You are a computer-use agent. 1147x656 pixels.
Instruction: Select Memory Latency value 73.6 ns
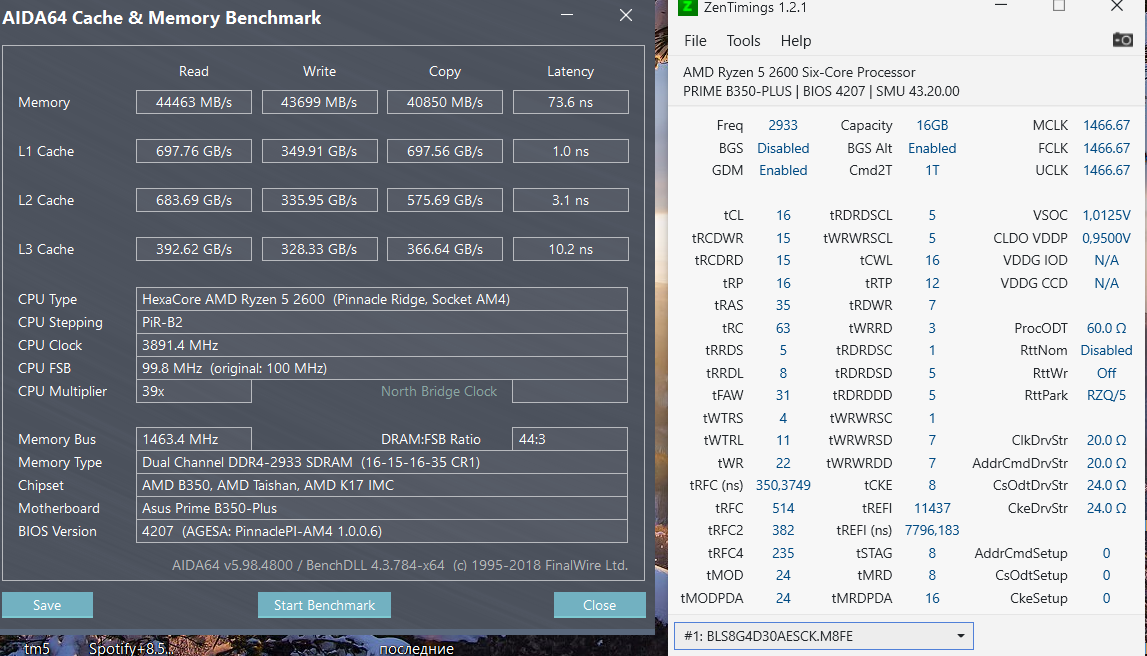(x=571, y=102)
